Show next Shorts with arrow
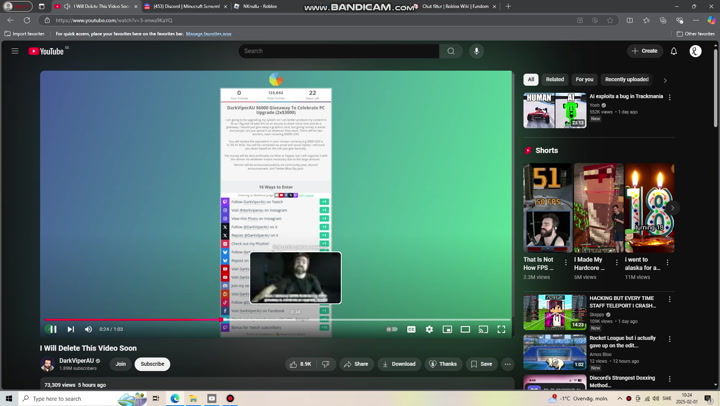Screen dimensions: 720x406 (673, 208)
